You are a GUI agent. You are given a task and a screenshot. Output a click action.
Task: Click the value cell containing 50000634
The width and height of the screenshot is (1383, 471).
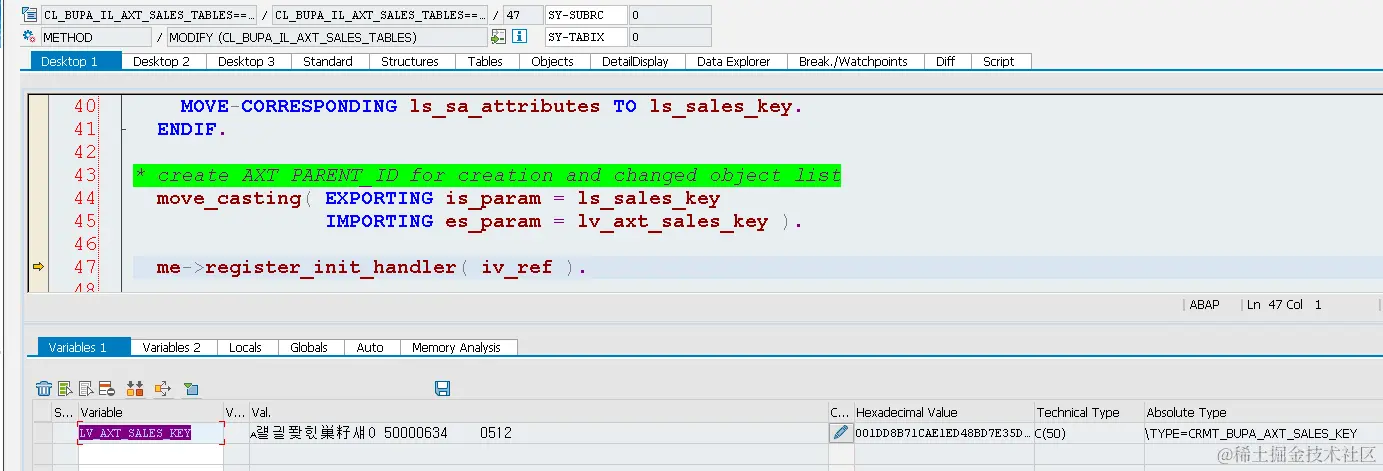click(538, 433)
